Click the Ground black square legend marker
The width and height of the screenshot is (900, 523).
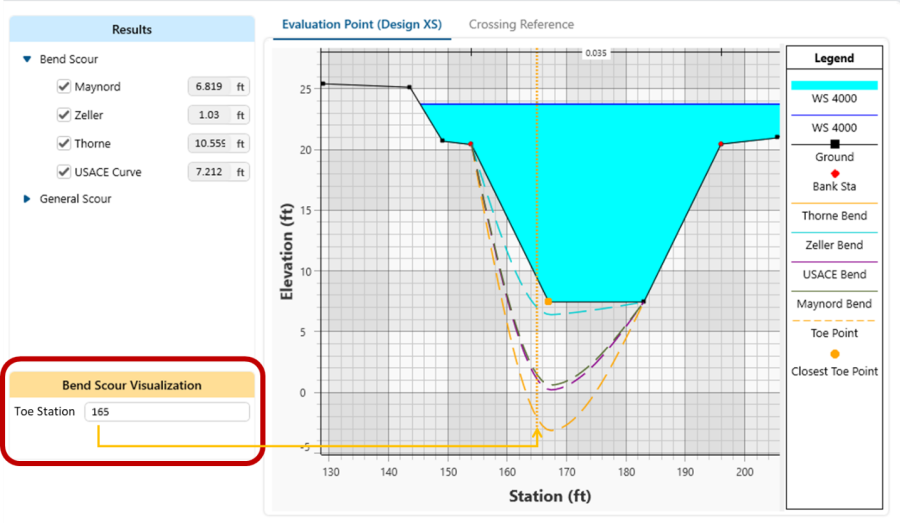pyautogui.click(x=834, y=144)
